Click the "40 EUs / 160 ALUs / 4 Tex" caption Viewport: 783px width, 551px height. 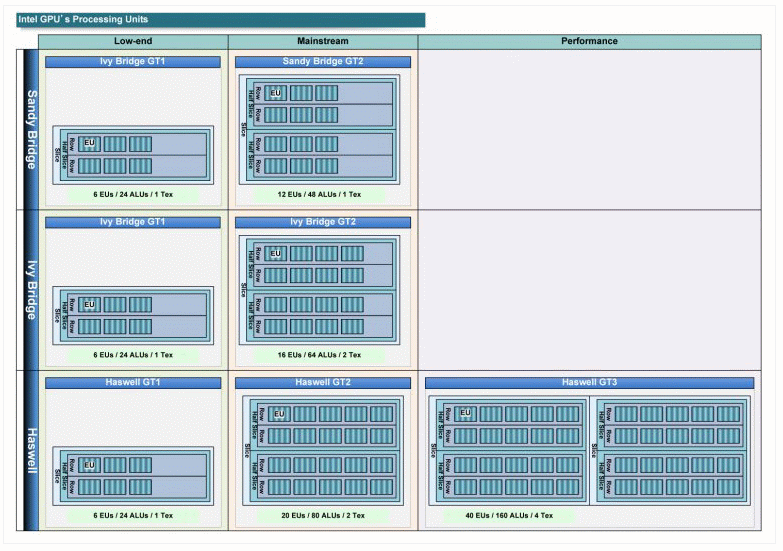pyautogui.click(x=509, y=515)
